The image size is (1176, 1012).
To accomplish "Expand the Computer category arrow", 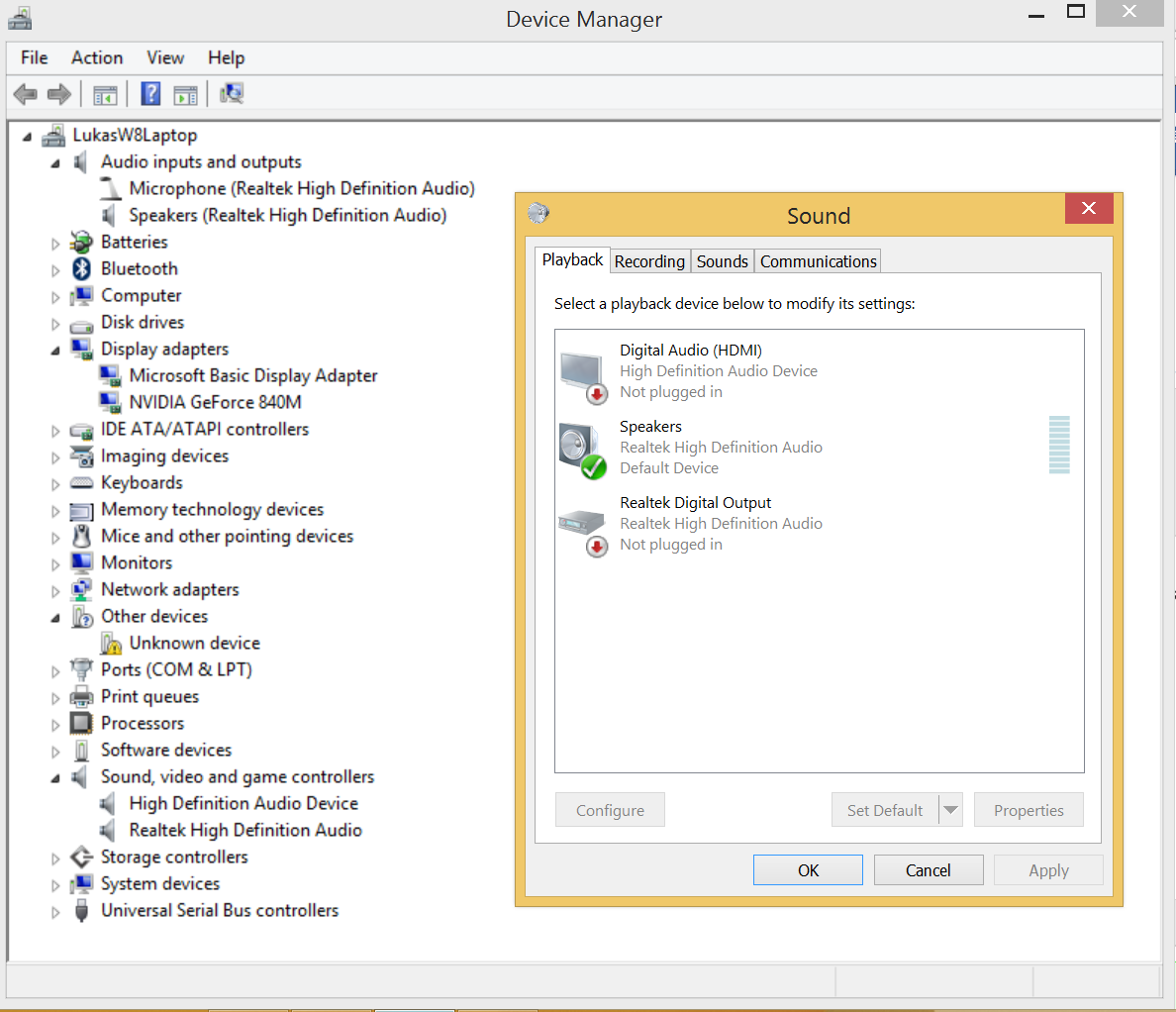I will [54, 297].
